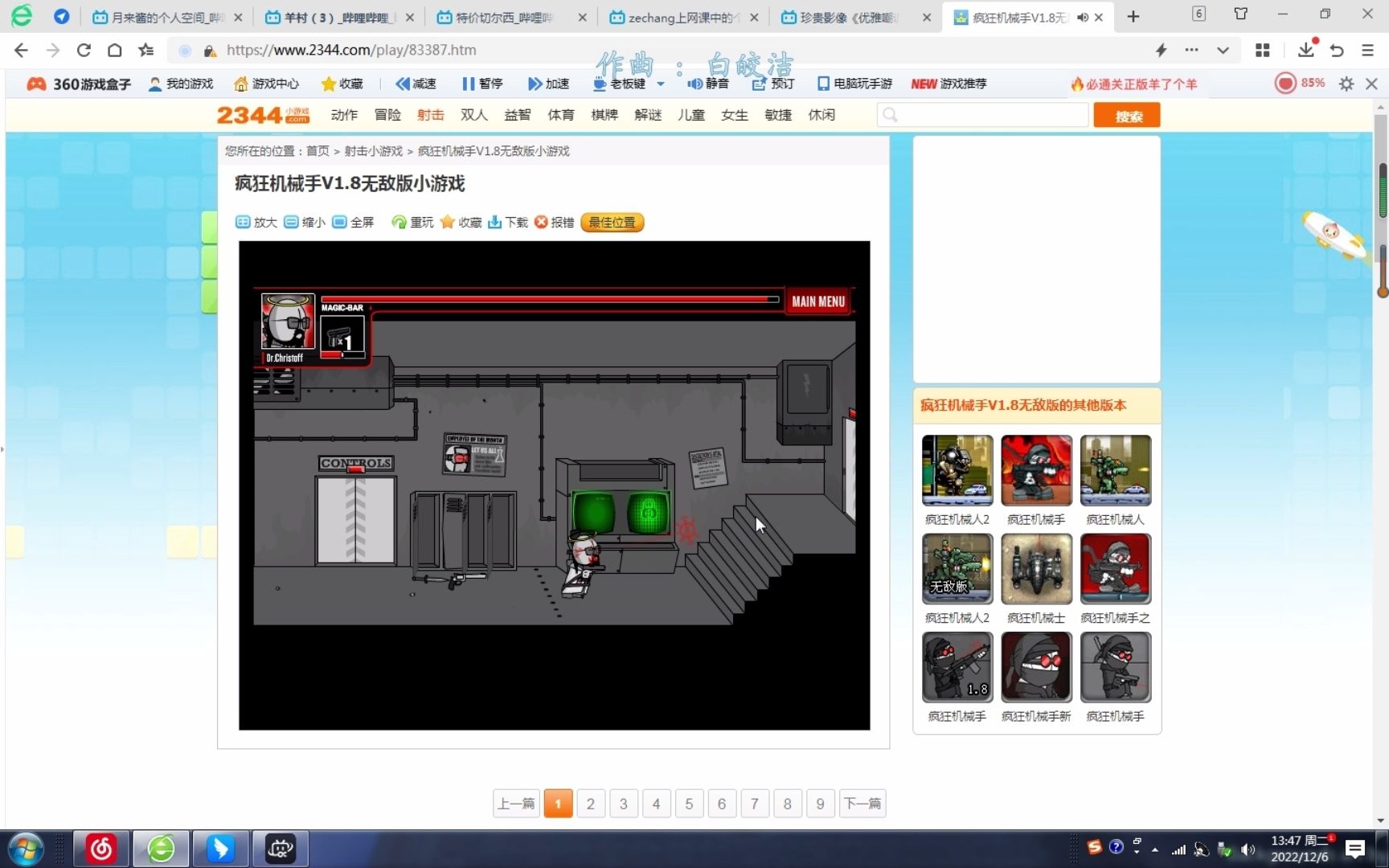
Task: Open the lightning speed mode icon
Action: 1161,50
